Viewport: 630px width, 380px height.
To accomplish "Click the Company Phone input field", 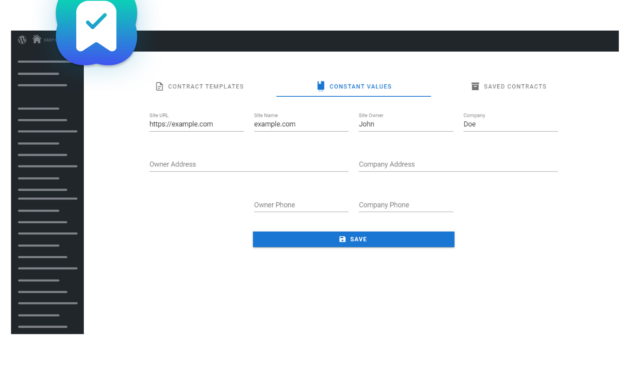I will [x=406, y=205].
